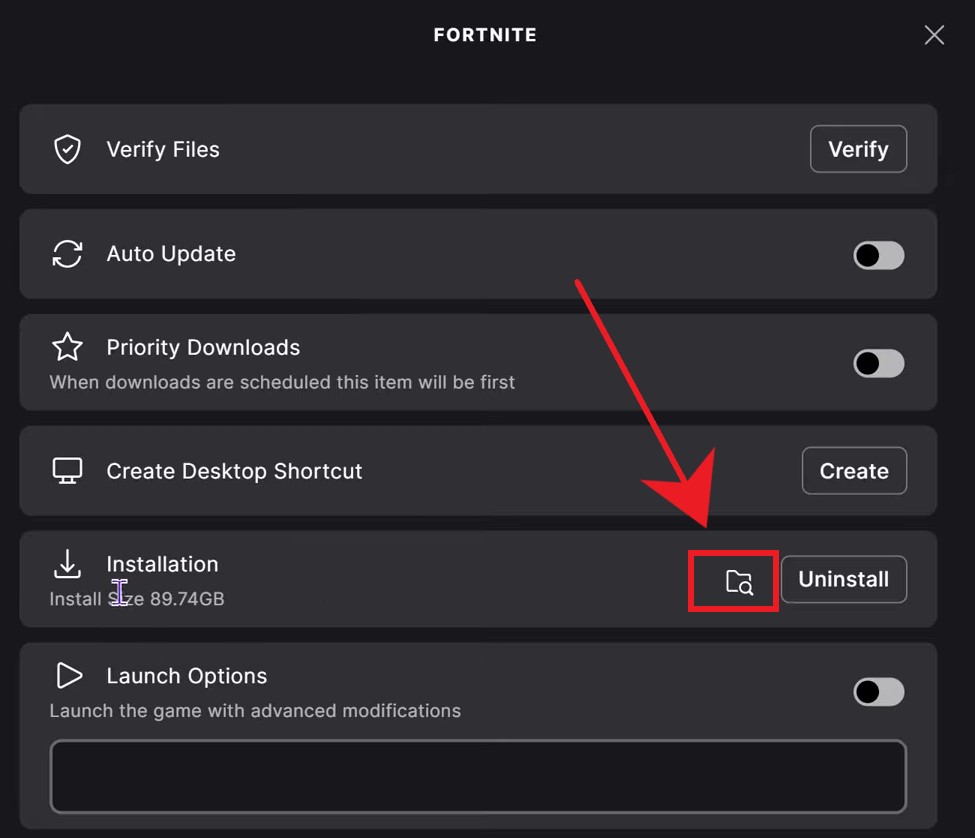Click the Verify Files label

(163, 150)
